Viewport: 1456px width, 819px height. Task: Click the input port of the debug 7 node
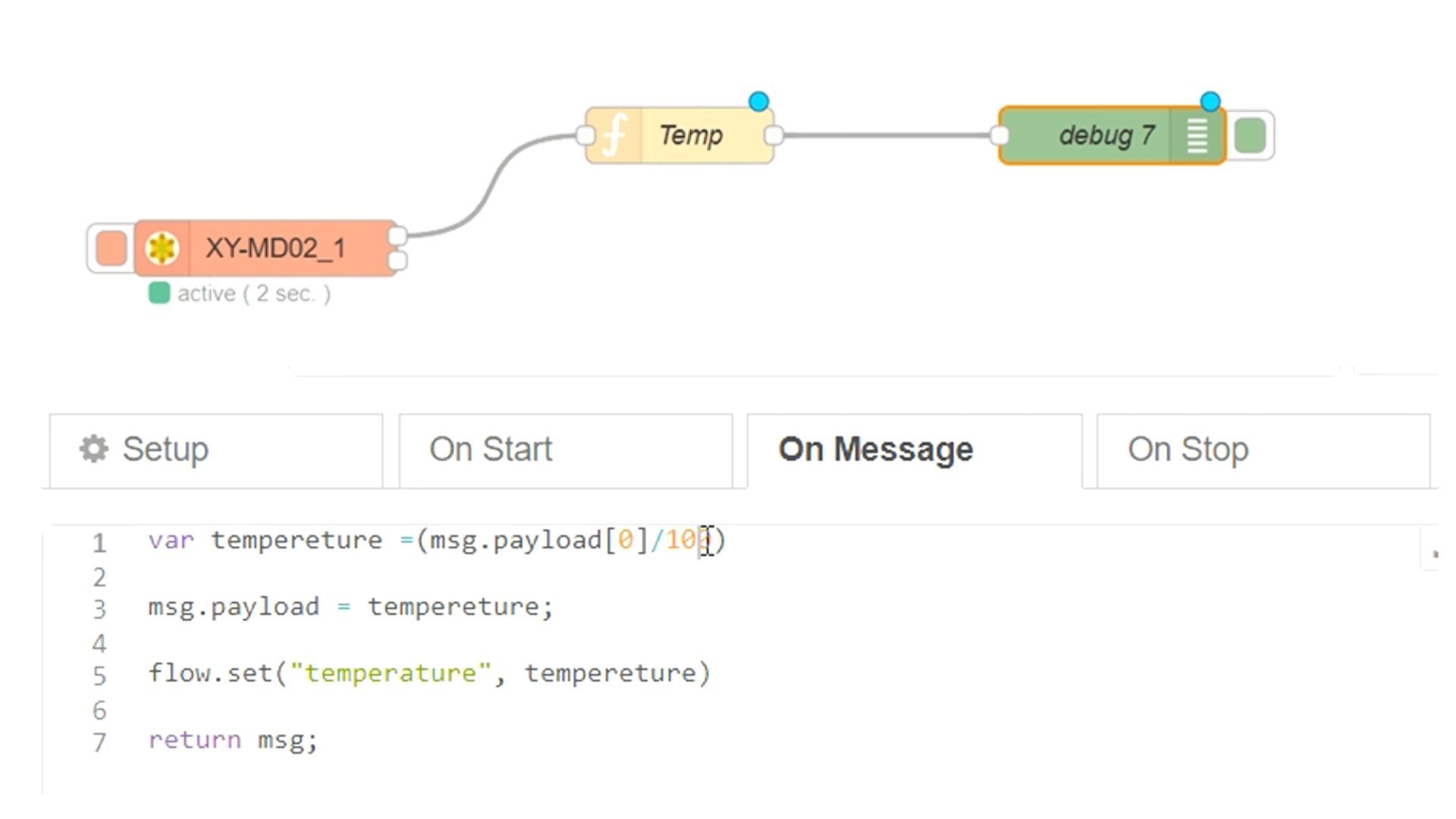point(999,135)
